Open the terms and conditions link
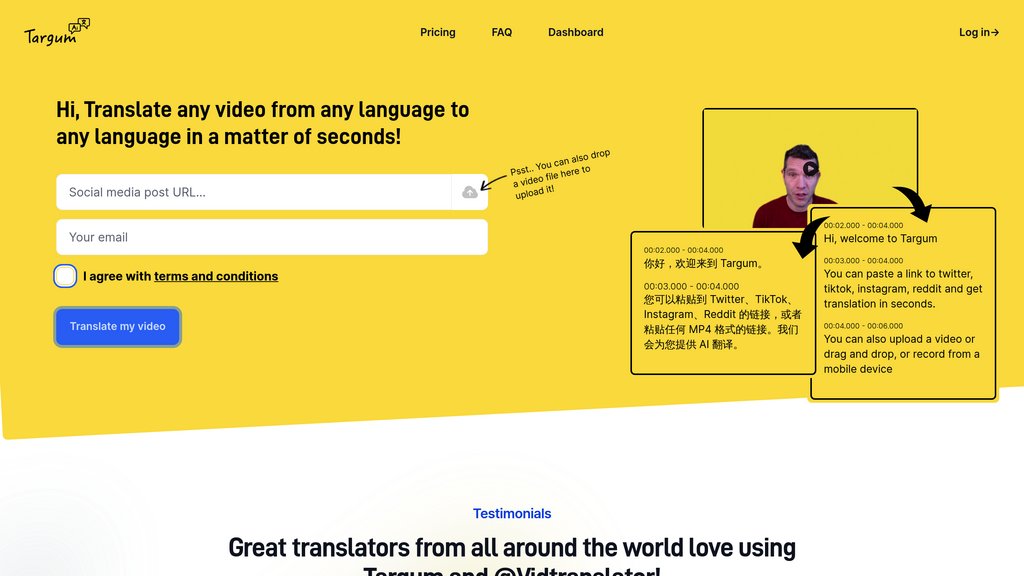 pos(216,276)
